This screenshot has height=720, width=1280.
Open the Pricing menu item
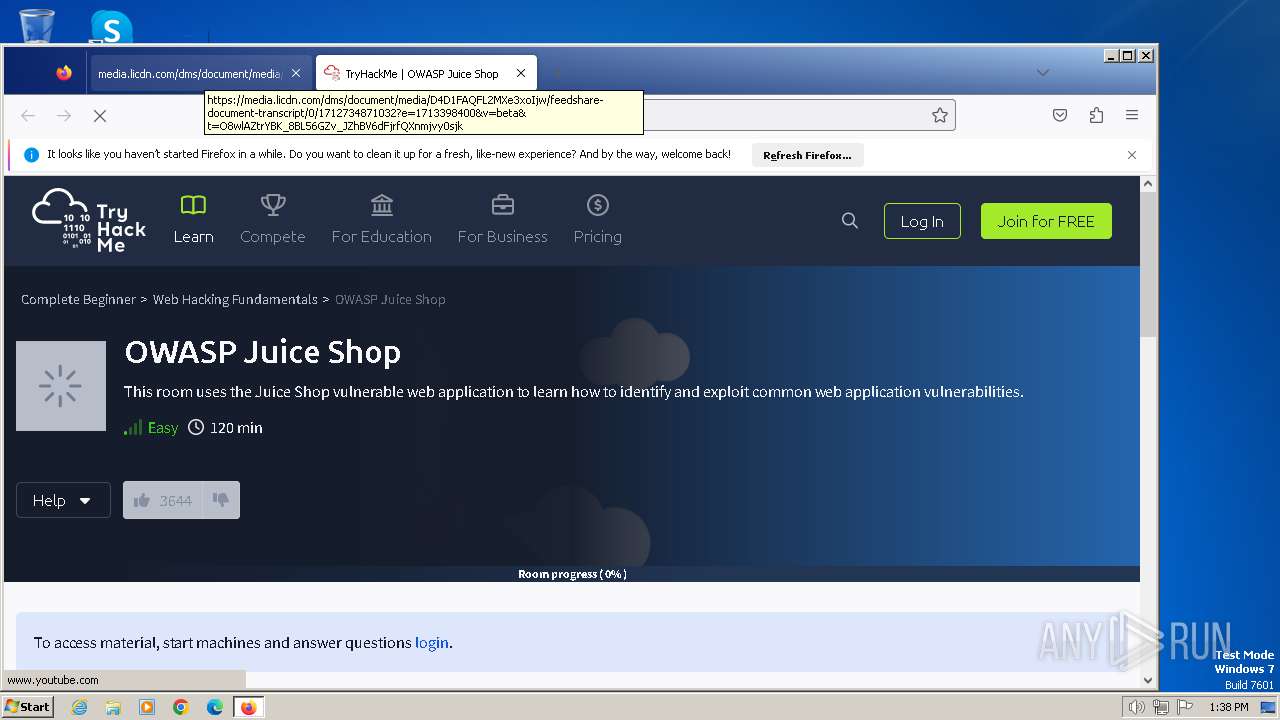pyautogui.click(x=597, y=220)
